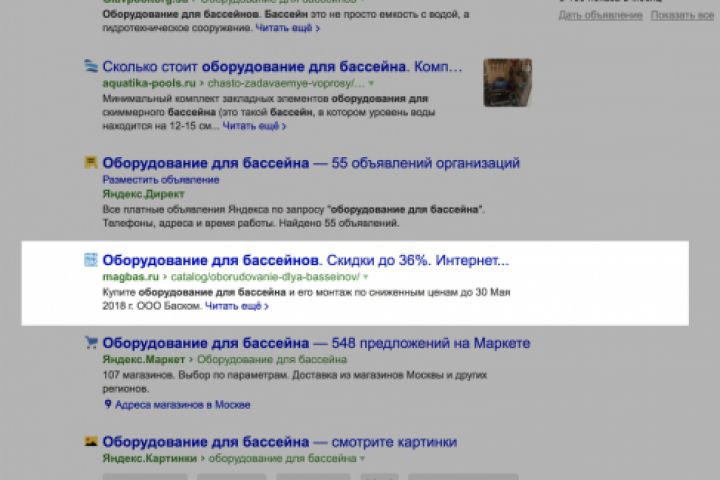720x480 pixels.
Task: Open Сколько стоит оборудование для бассейна result
Action: (282, 67)
